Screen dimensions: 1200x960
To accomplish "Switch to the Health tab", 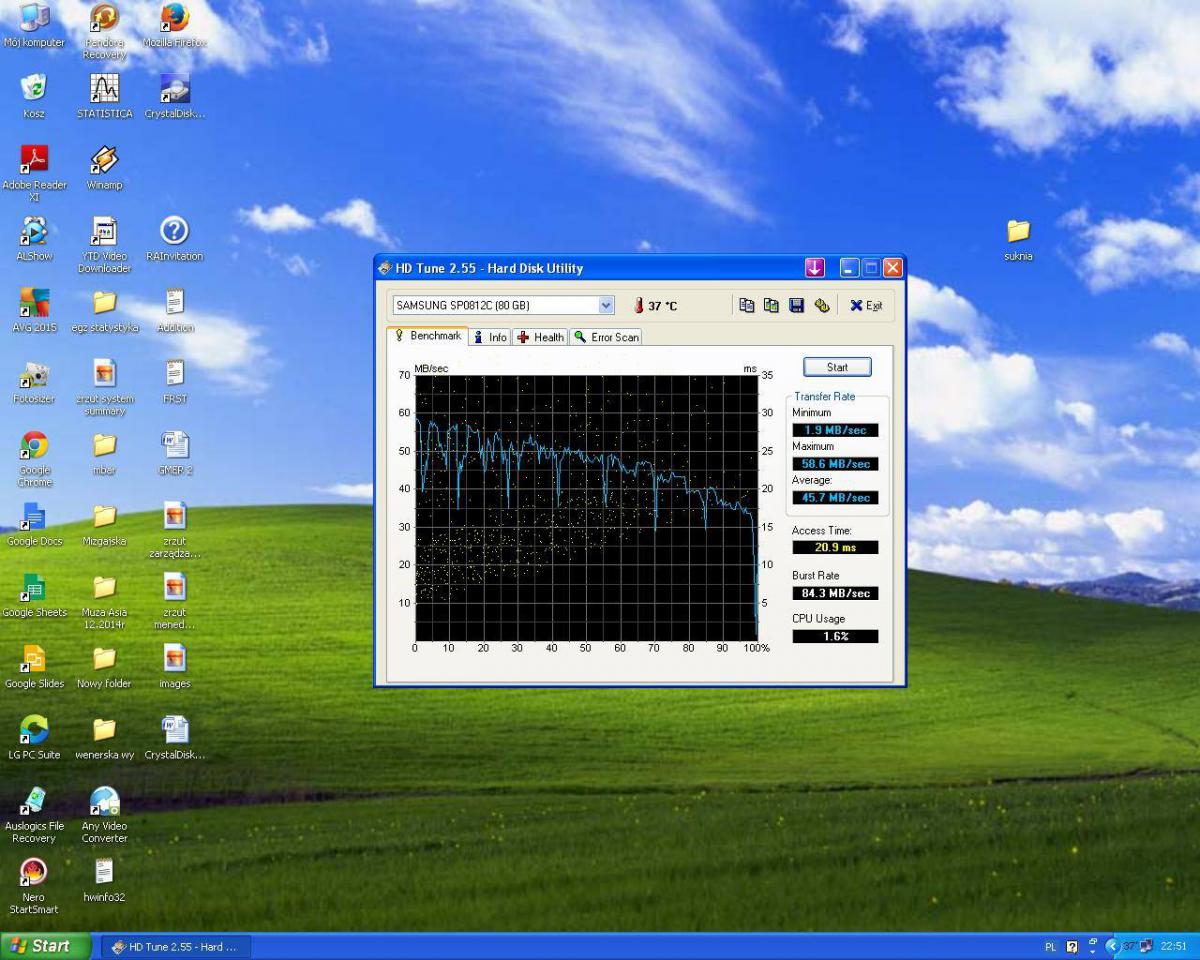I will click(541, 337).
